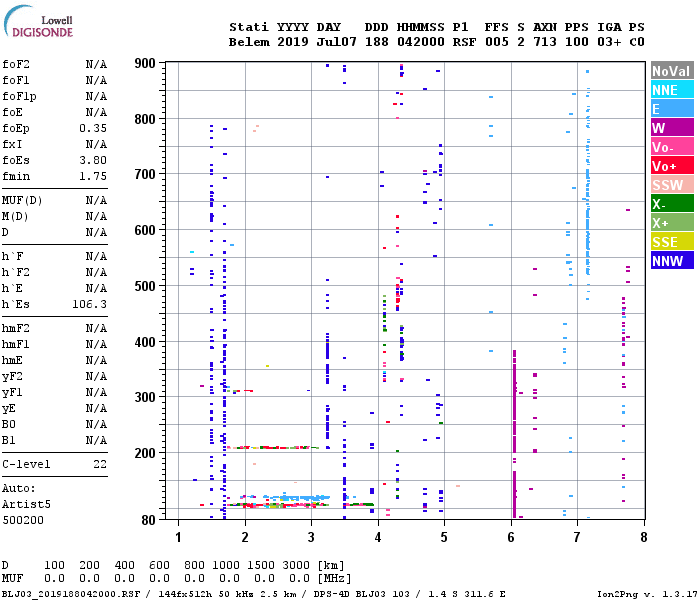Image resolution: width=700 pixels, height=600 pixels.
Task: Select the red Vo+ legend swatch
Action: (672, 166)
